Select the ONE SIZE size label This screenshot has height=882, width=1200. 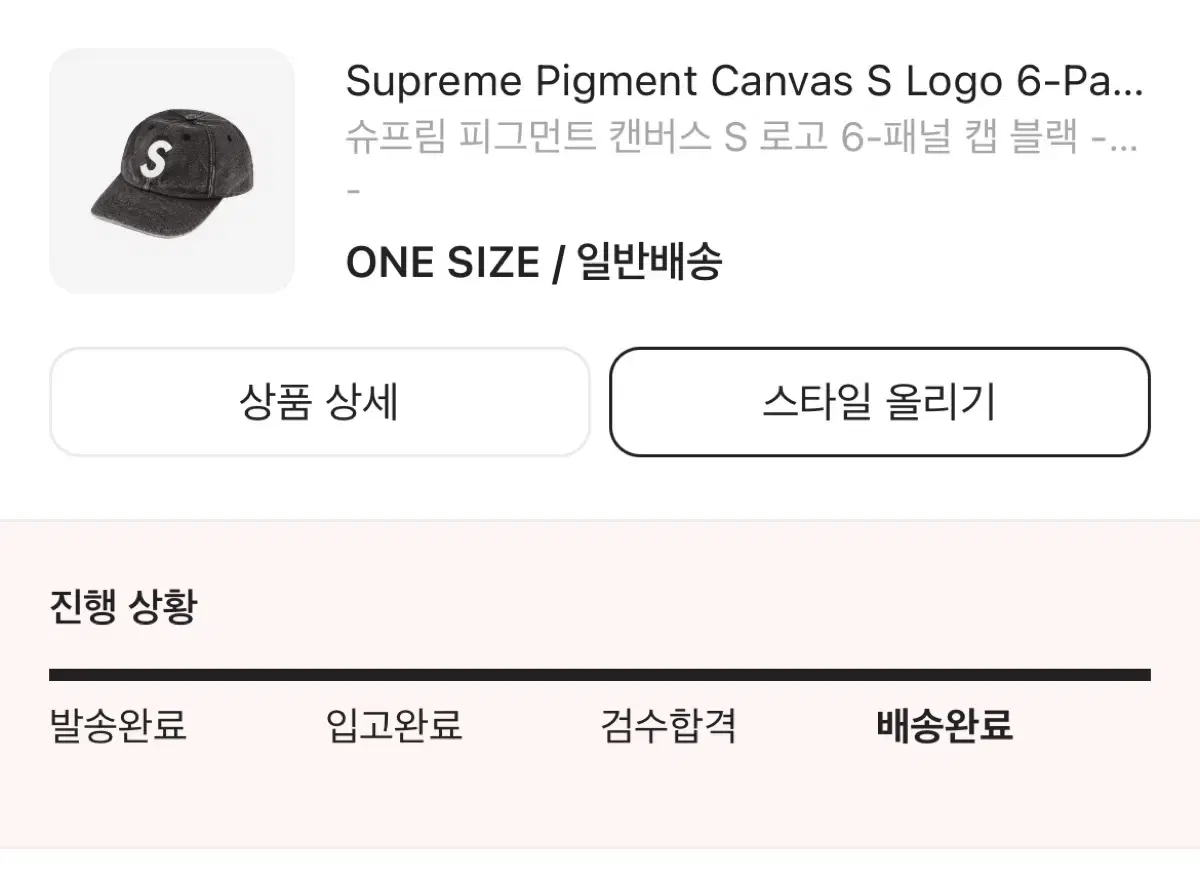tap(442, 263)
